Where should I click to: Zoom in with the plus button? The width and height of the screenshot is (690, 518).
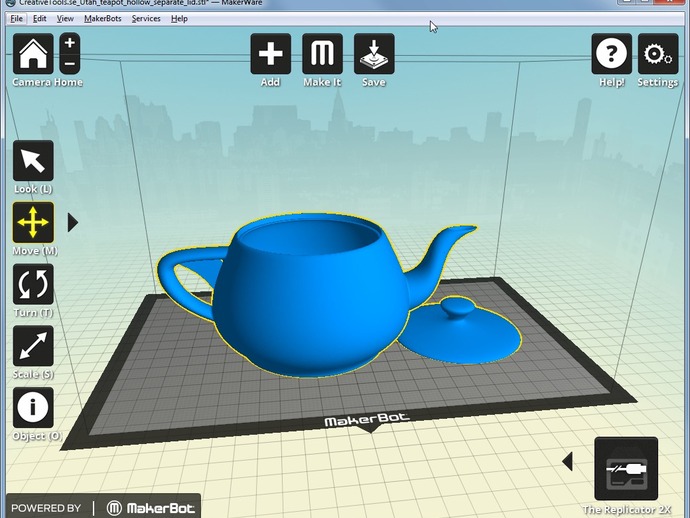(70, 43)
